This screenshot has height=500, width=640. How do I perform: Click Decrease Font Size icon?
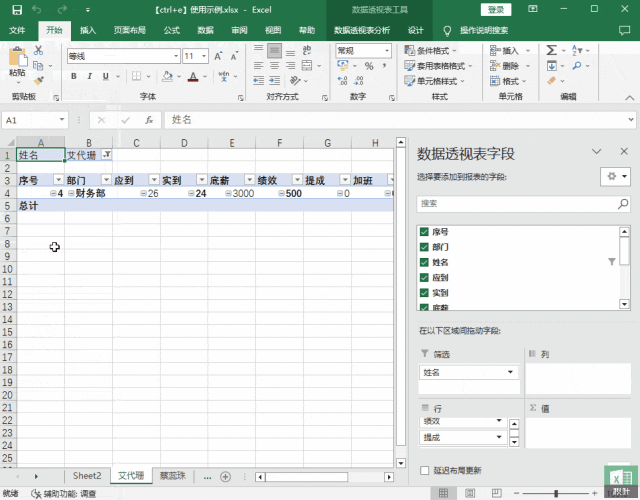click(234, 56)
